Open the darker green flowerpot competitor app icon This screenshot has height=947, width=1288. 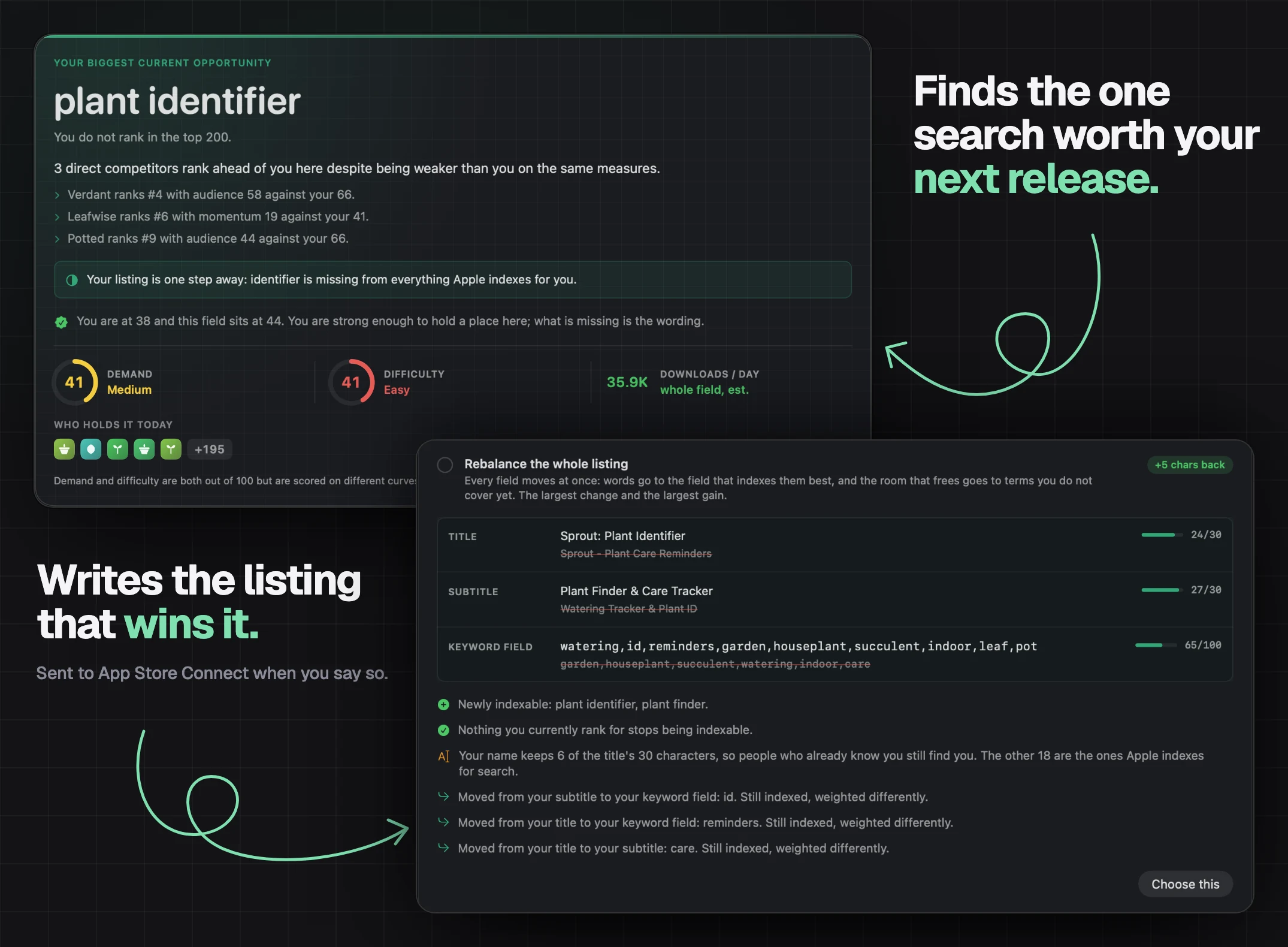144,449
